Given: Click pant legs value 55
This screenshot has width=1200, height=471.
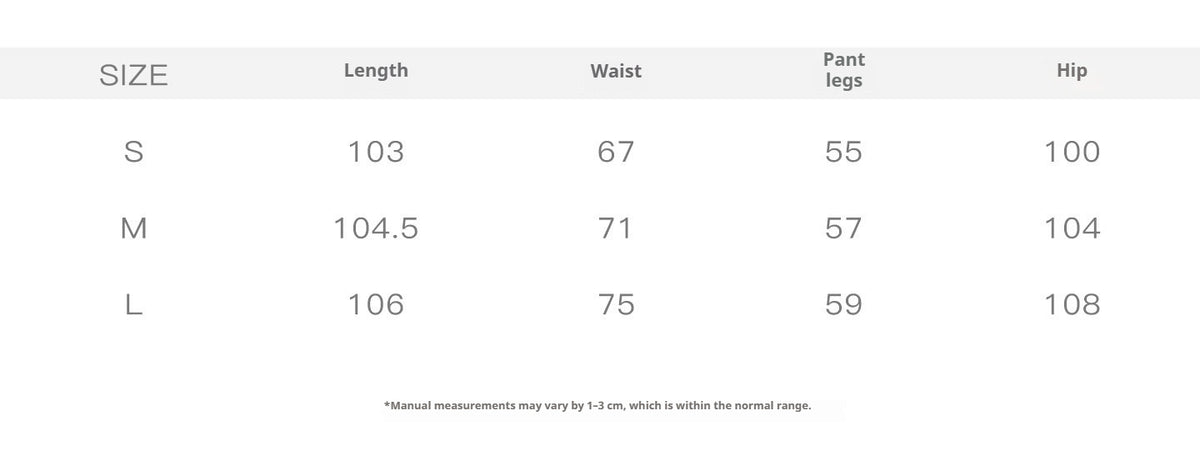Looking at the screenshot, I should 844,152.
